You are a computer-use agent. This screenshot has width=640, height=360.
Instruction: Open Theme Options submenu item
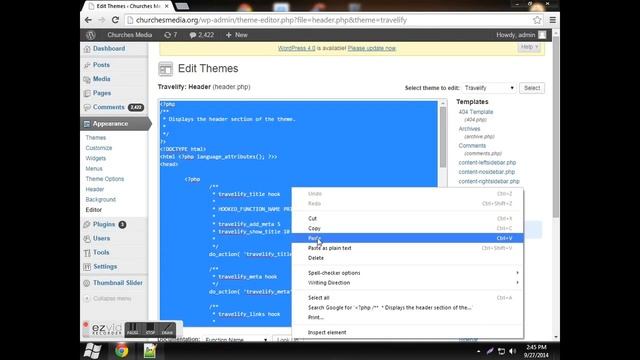[104, 179]
